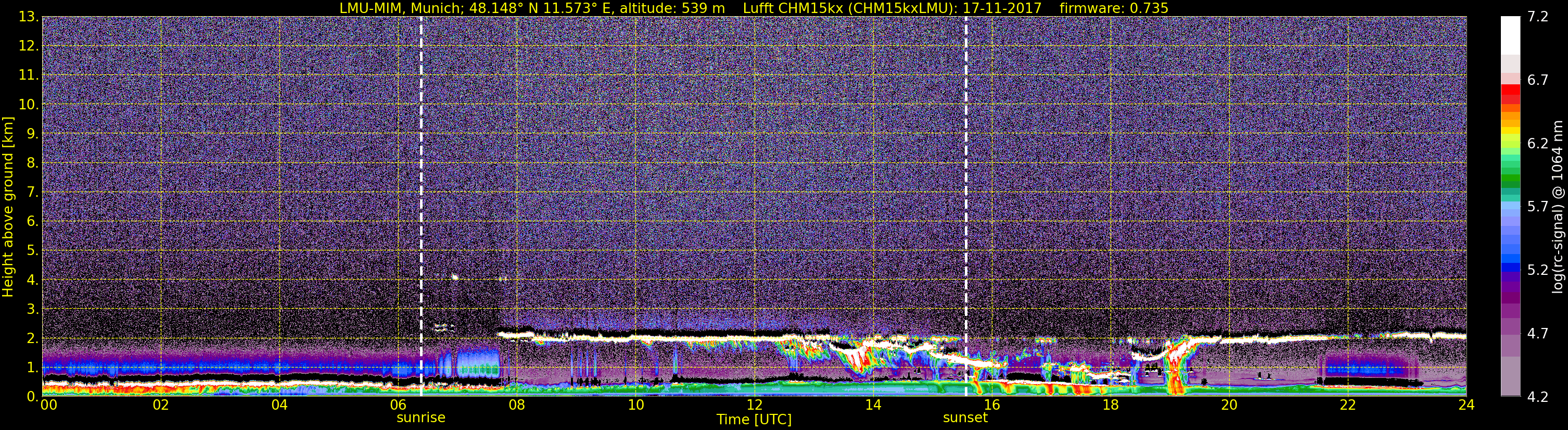The height and width of the screenshot is (430, 1568).
Task: Click the height axis tick '2.'
Action: 32,338
